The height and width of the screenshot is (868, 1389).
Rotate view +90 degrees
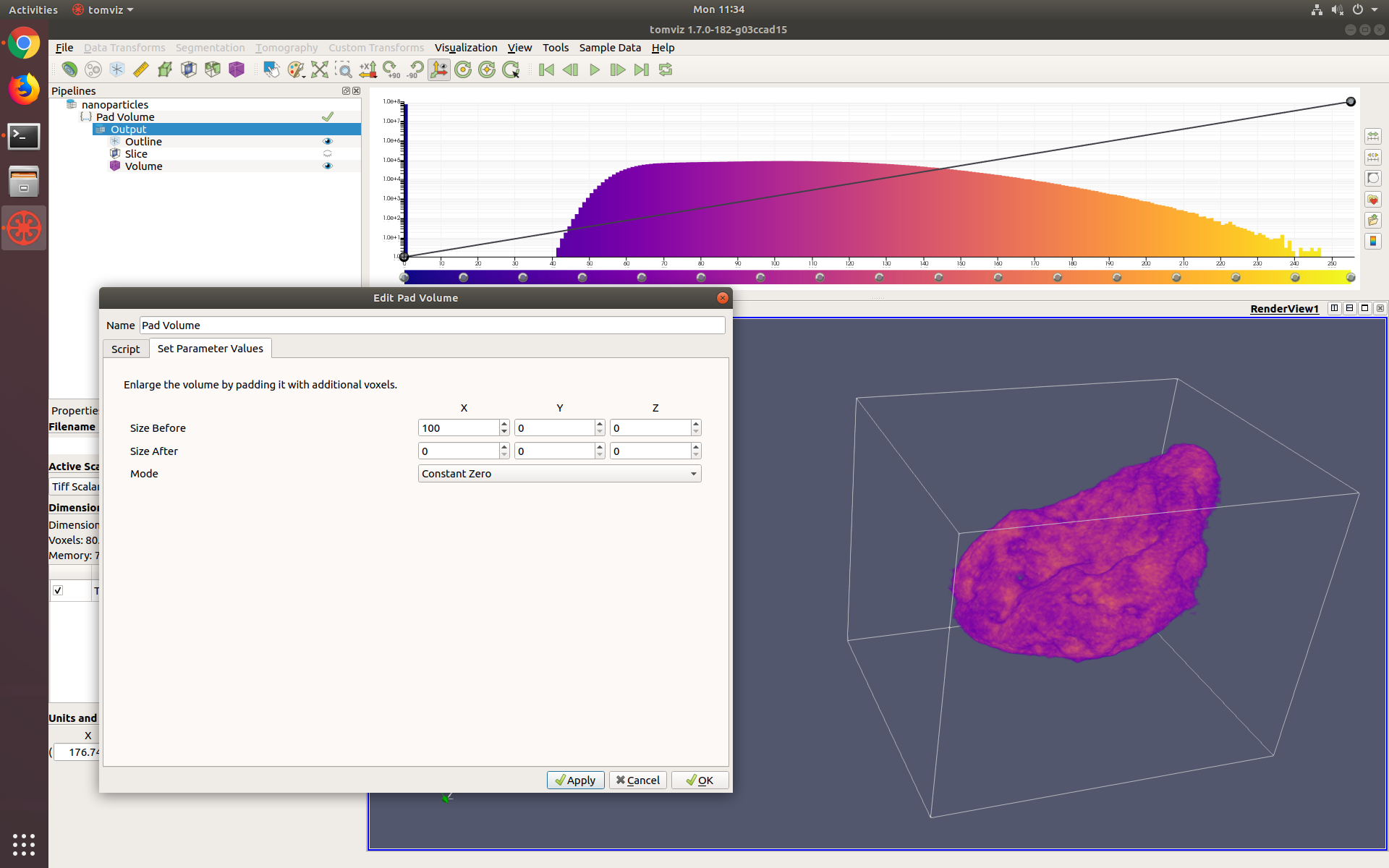pyautogui.click(x=391, y=70)
